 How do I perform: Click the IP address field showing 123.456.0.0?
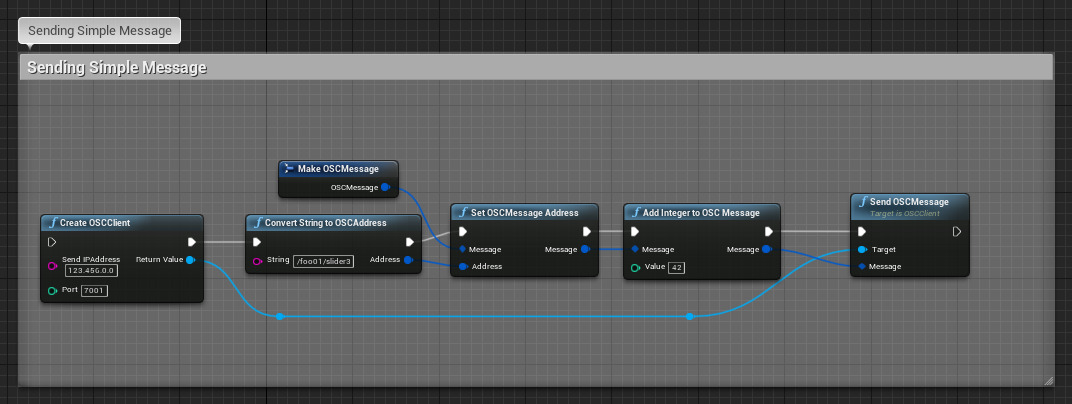tap(91, 270)
